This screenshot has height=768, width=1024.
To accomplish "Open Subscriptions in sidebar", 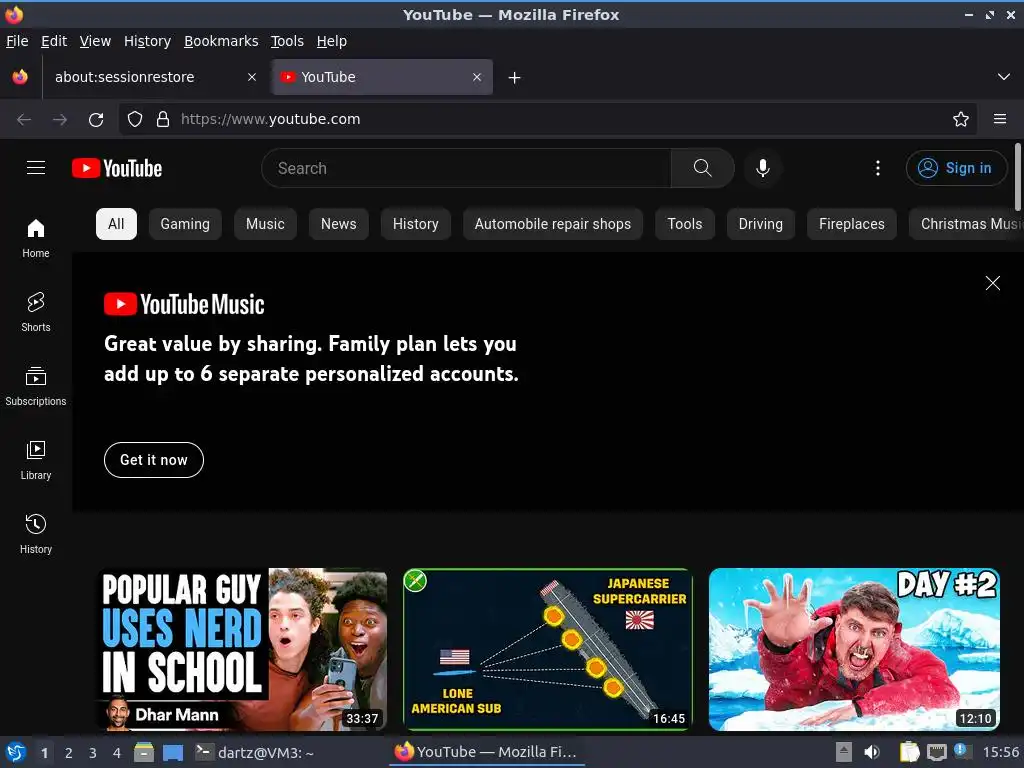I will (x=36, y=387).
